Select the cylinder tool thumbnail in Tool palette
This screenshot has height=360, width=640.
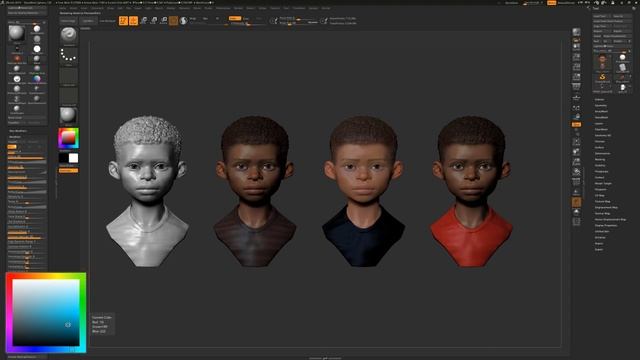coord(622,67)
